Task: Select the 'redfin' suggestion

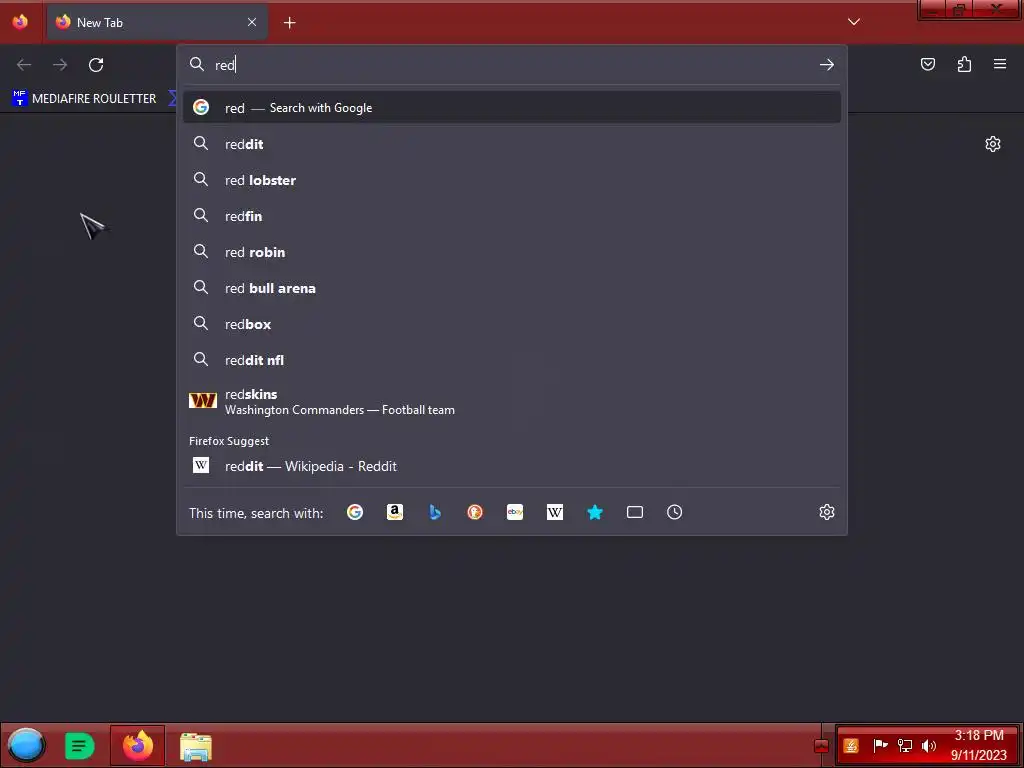Action: 512,216
